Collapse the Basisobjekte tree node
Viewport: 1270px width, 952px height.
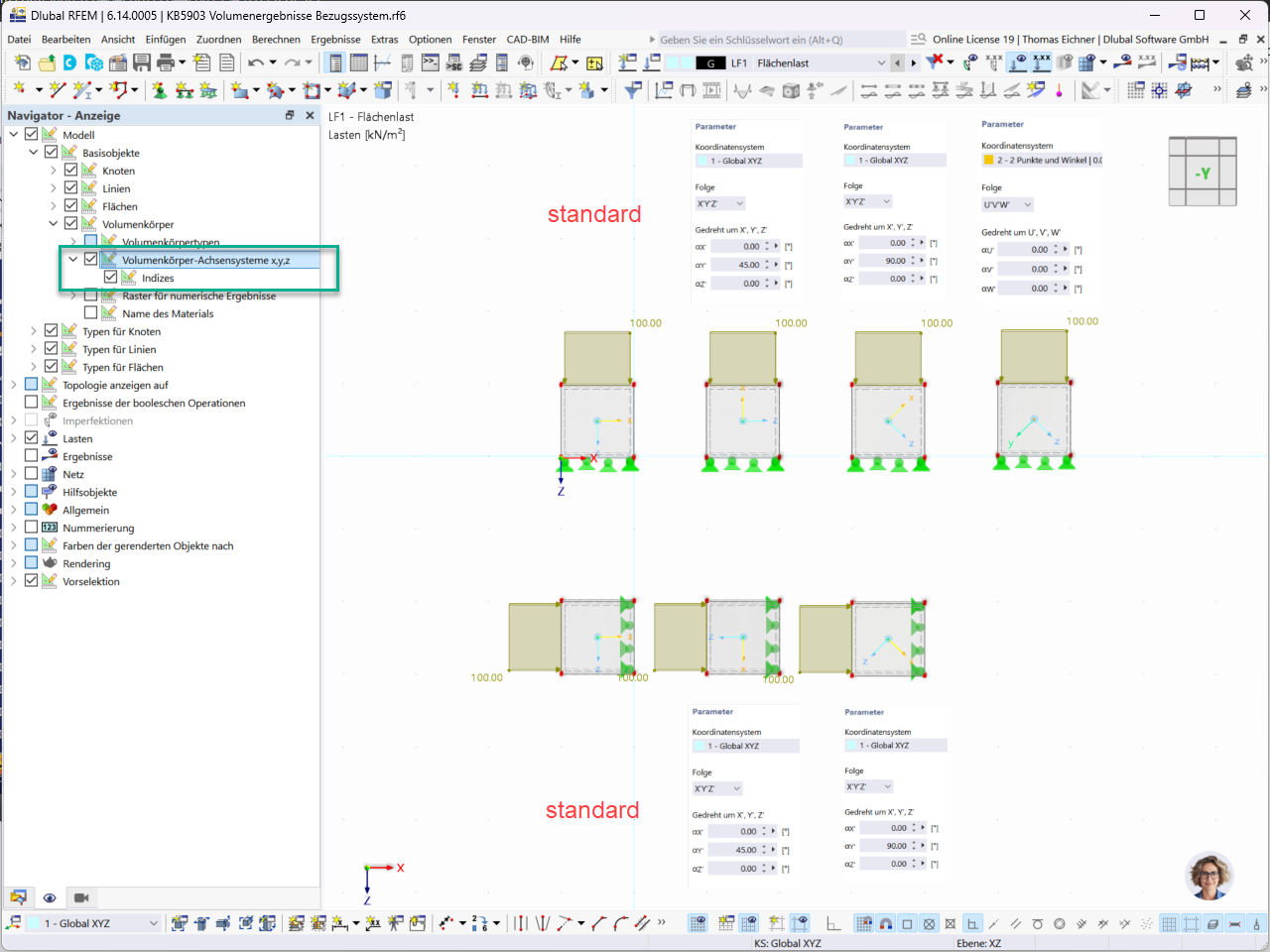click(34, 152)
